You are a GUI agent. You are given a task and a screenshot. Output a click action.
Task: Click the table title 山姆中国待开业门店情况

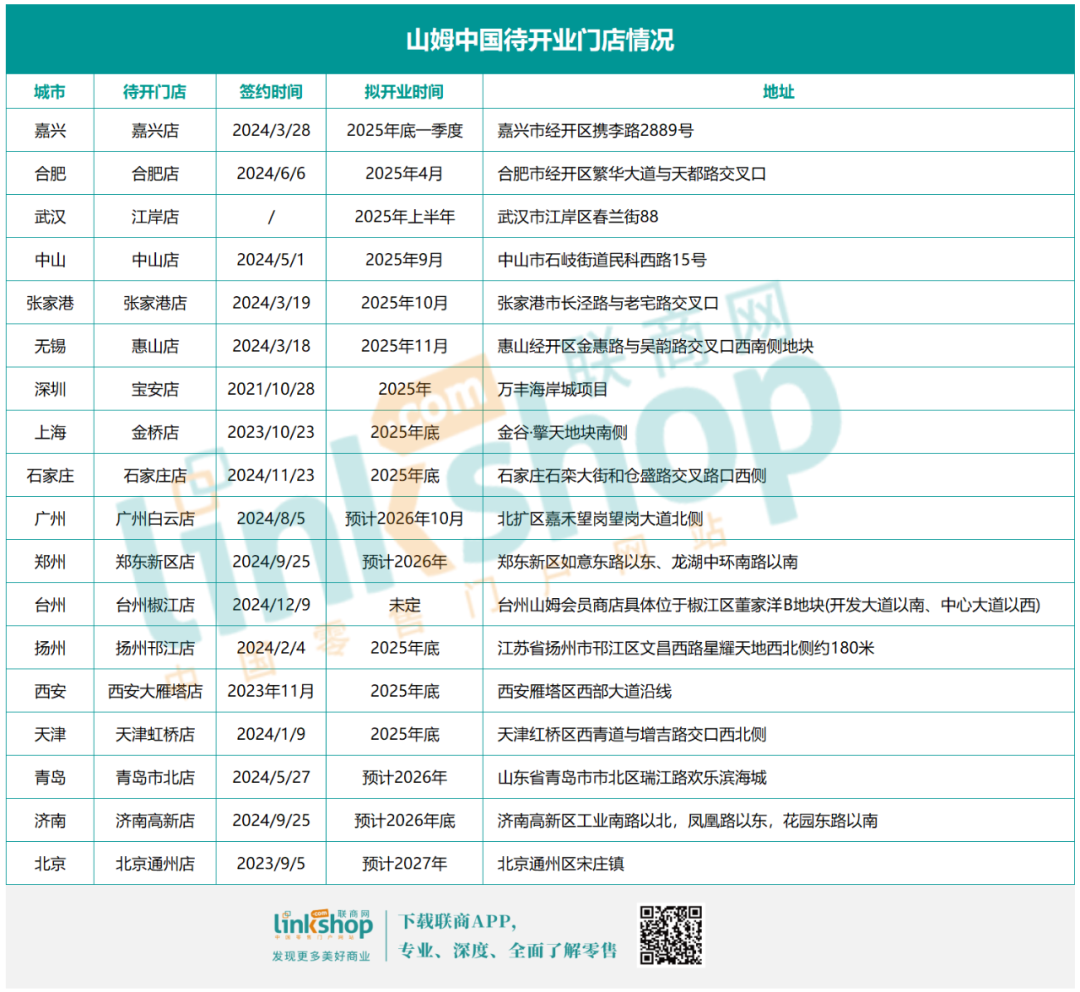pyautogui.click(x=540, y=40)
